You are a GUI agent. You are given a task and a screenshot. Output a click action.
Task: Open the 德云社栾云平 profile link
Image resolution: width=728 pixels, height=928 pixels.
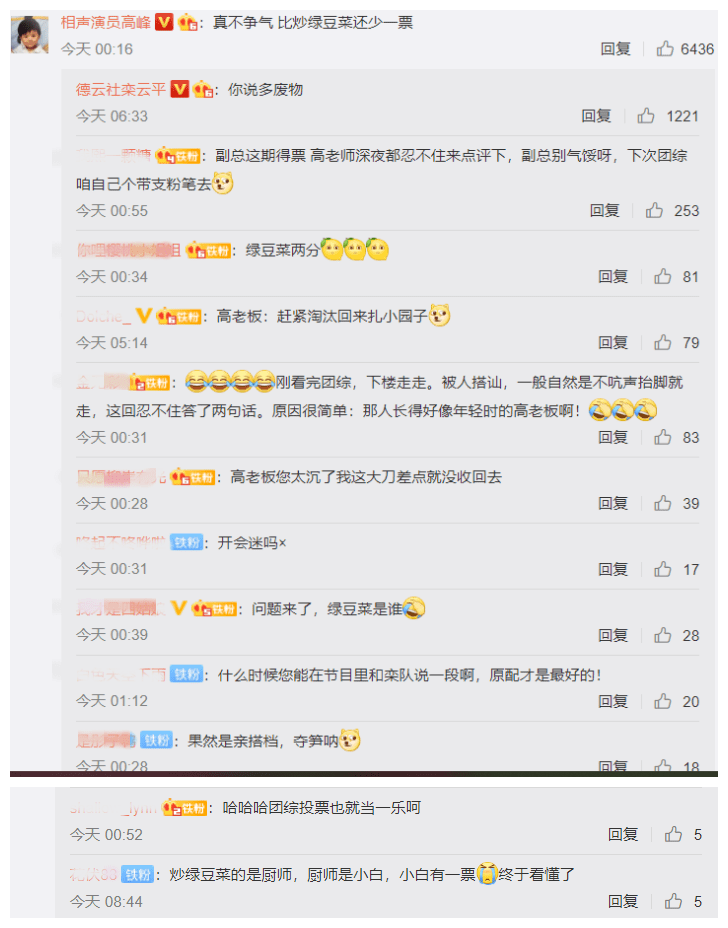121,89
